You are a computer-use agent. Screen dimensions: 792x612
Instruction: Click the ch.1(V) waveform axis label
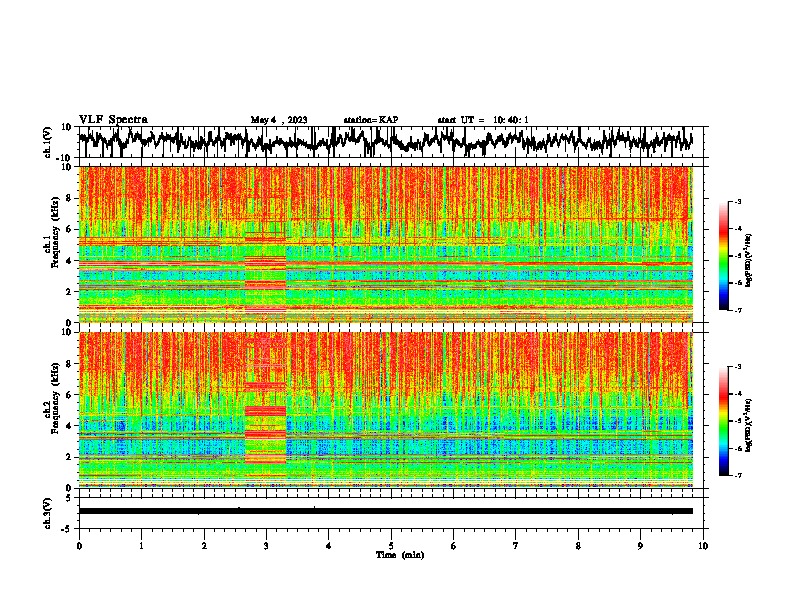(x=48, y=142)
